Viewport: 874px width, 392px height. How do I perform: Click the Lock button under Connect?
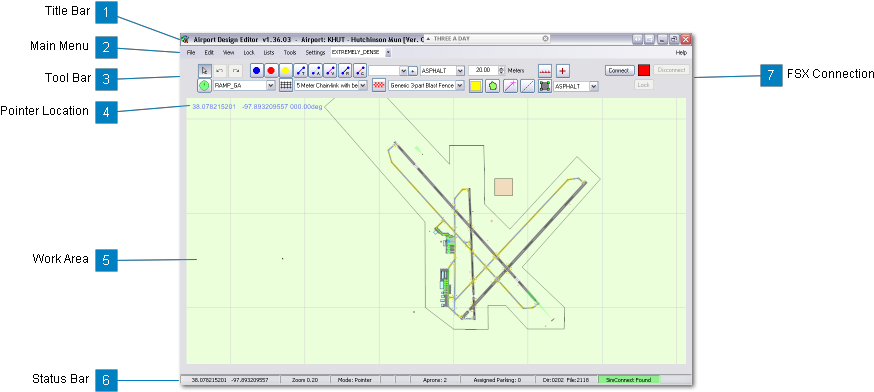click(644, 85)
